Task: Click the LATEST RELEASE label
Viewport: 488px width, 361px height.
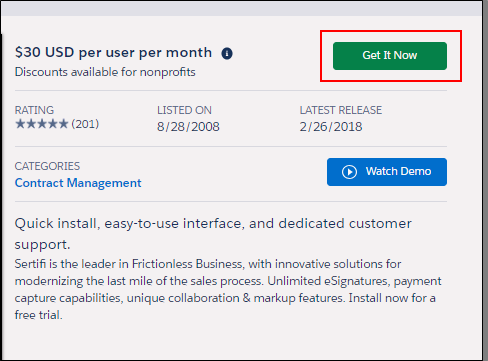Action: pos(341,110)
